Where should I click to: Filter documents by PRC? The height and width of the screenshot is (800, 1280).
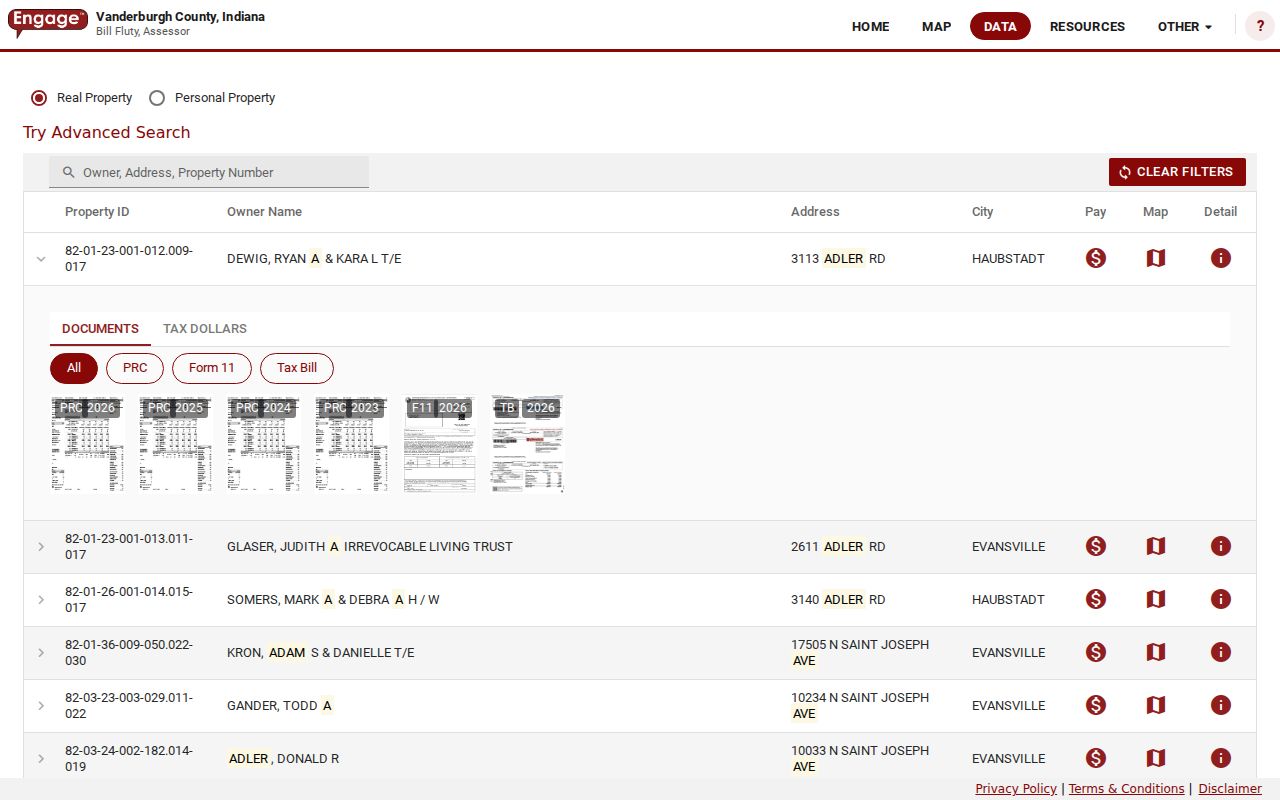coord(135,368)
